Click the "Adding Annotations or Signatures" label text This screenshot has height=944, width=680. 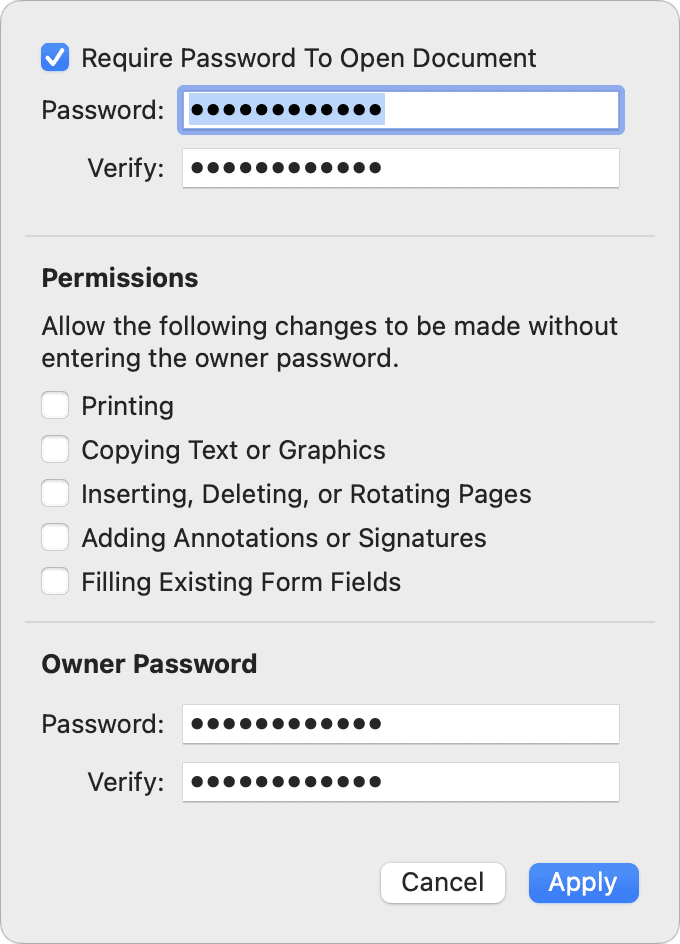pos(284,538)
